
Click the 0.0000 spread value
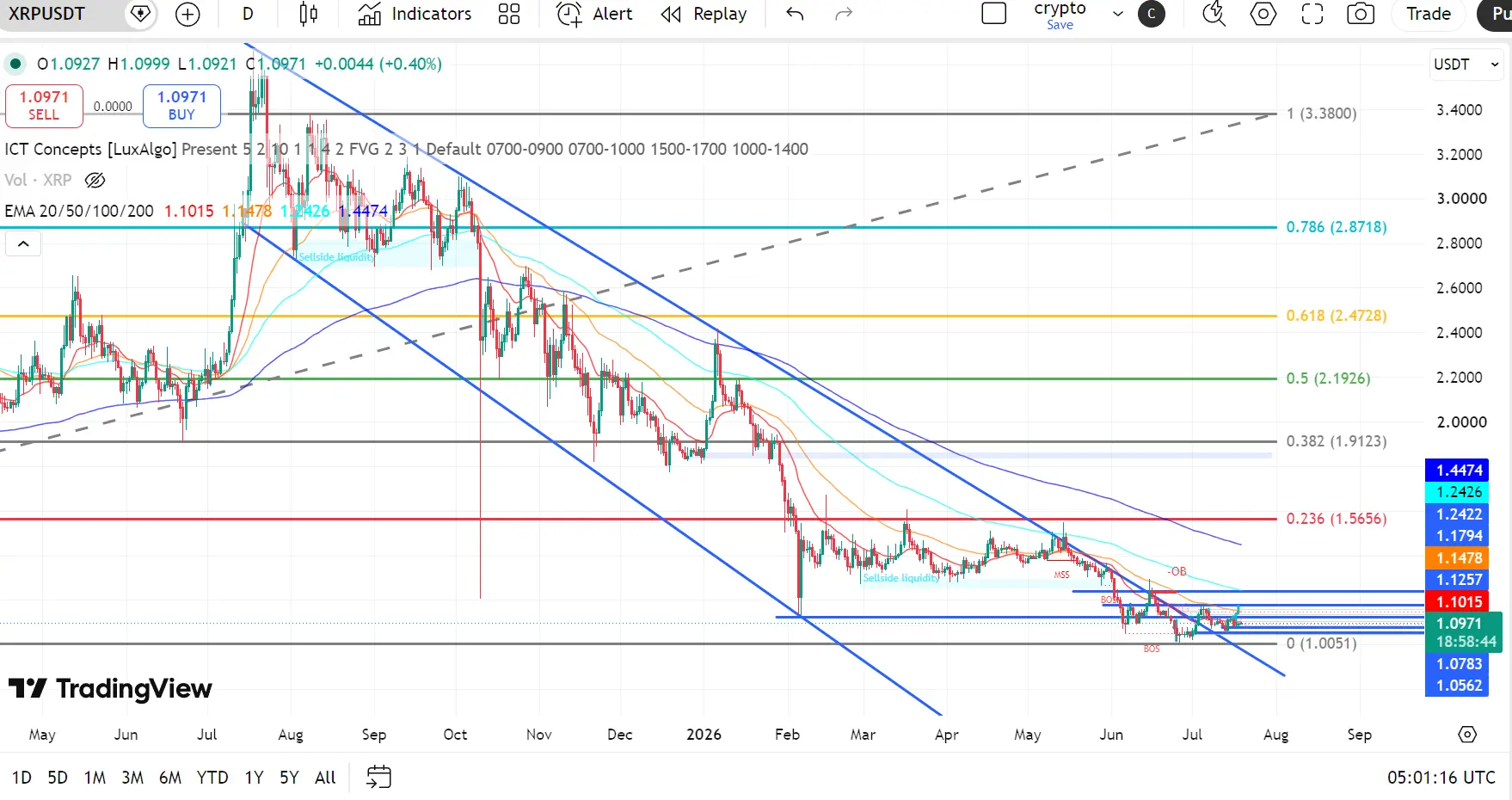[113, 107]
